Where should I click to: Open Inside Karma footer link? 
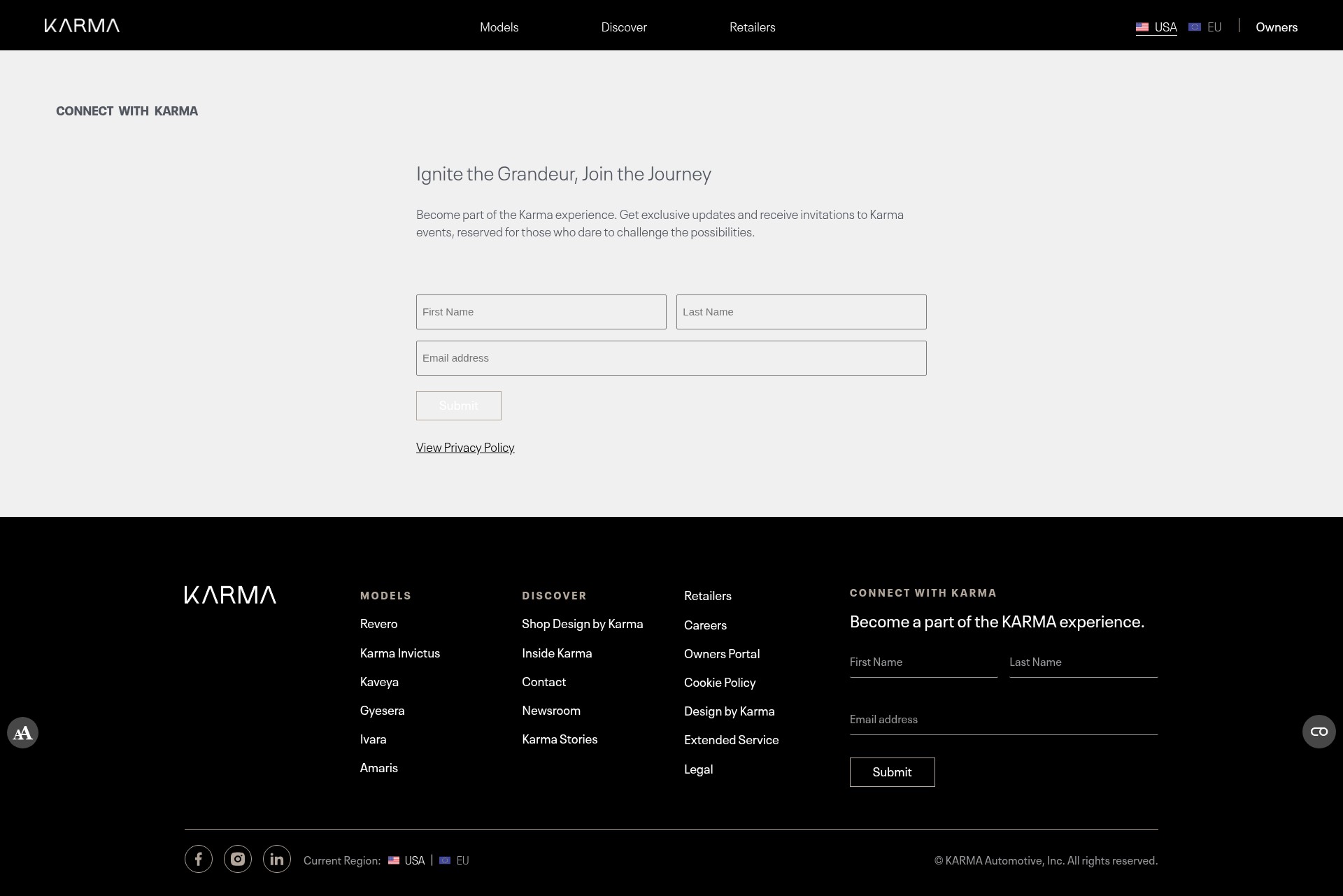[557, 653]
